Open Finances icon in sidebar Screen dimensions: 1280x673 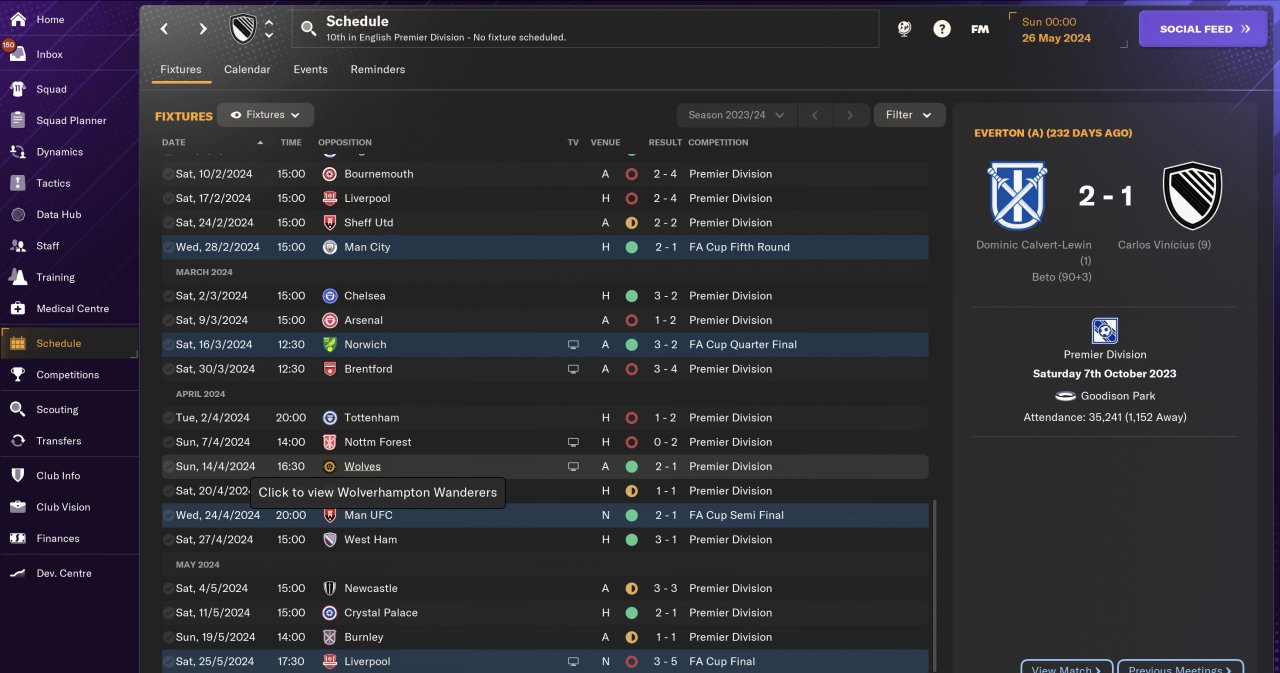[17, 538]
